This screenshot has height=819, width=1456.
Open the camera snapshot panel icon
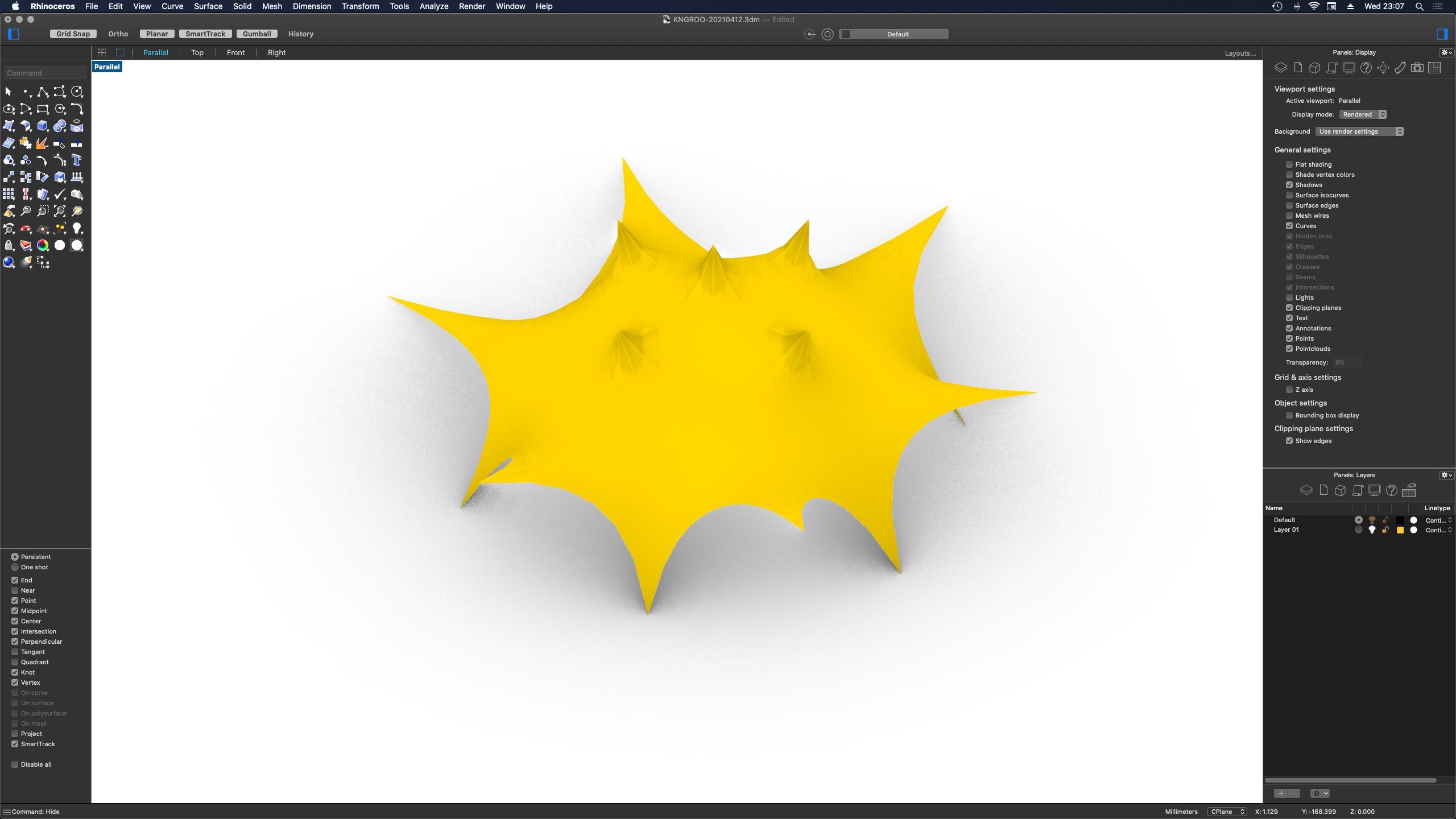point(1417,68)
